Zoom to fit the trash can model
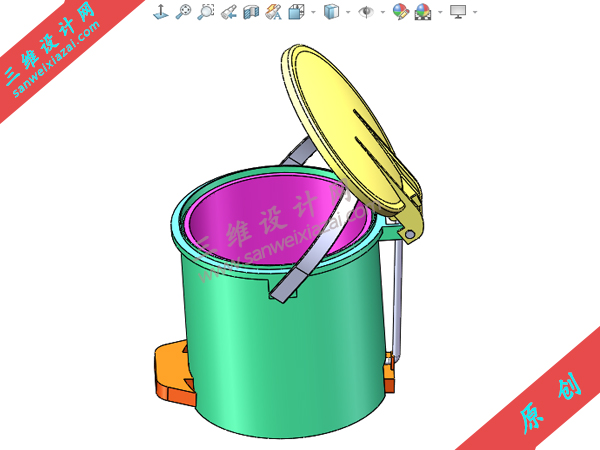This screenshot has width=600, height=450. pos(183,12)
